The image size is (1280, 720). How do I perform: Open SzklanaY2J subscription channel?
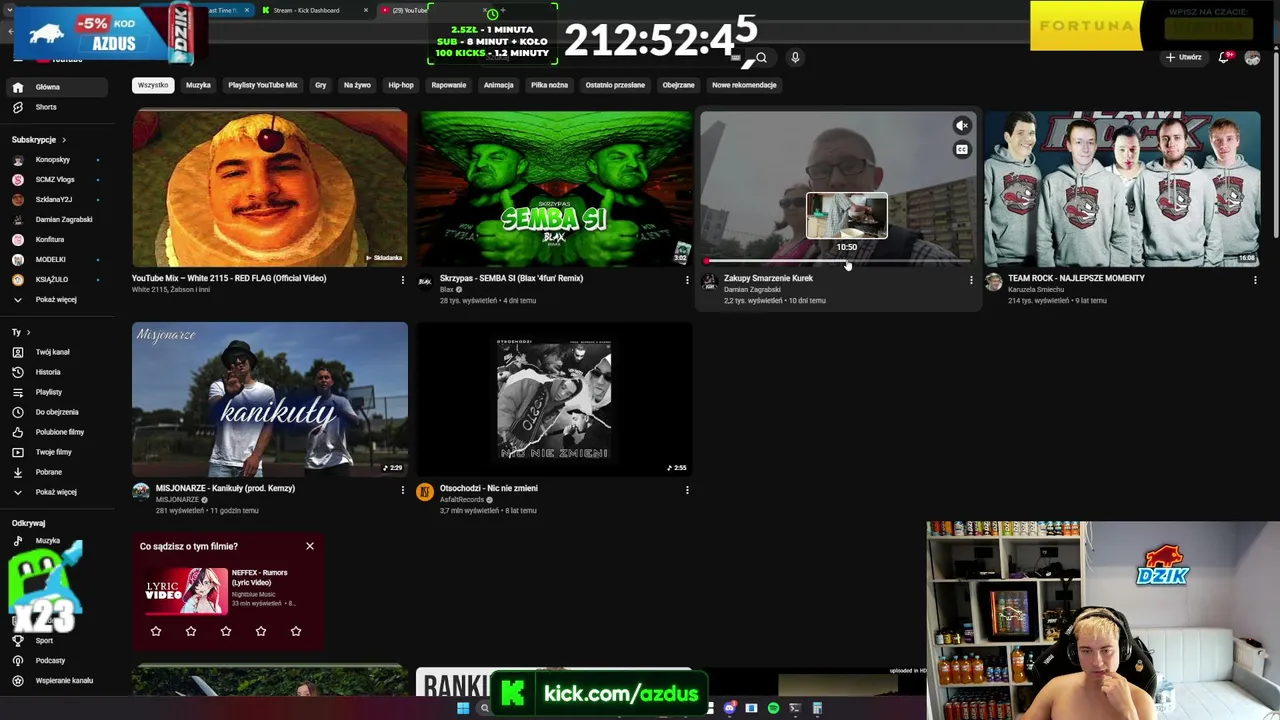(55, 200)
